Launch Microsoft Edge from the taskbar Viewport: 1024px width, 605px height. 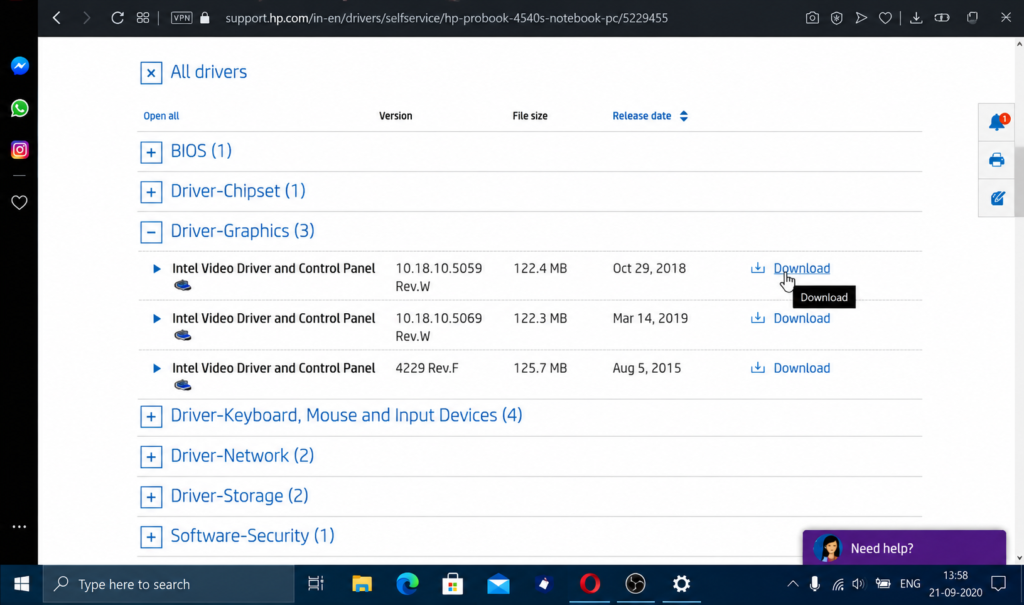(x=408, y=584)
